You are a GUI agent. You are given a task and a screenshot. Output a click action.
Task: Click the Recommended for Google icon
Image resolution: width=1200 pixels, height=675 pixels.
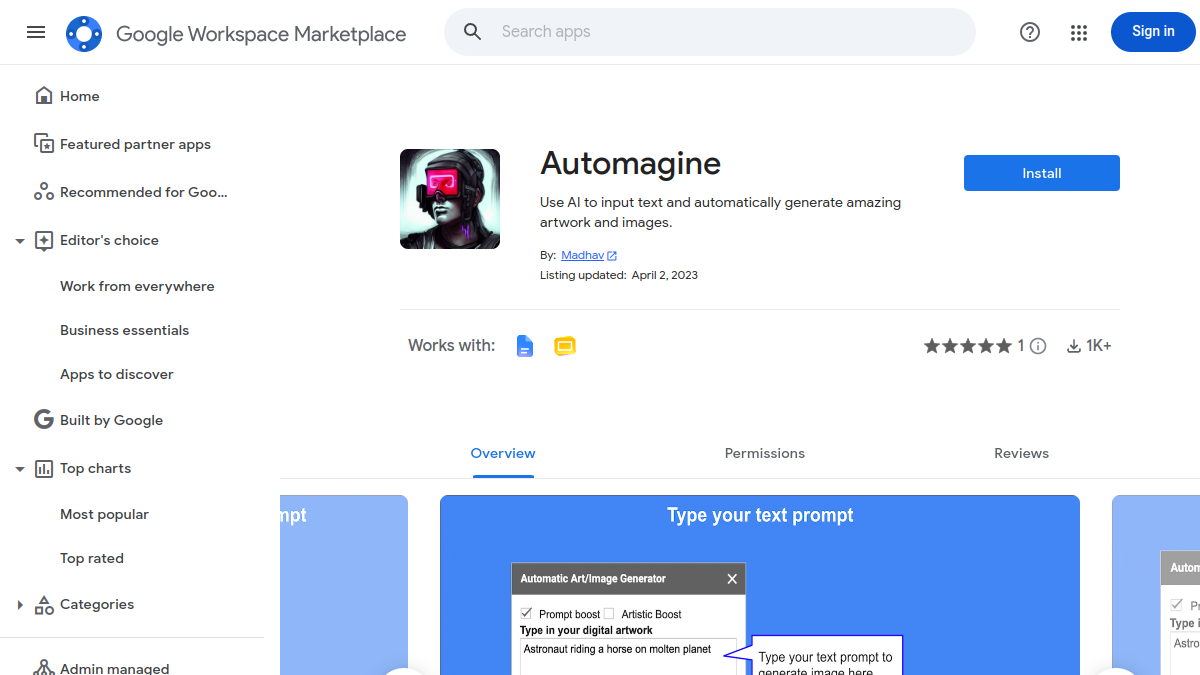[43, 192]
